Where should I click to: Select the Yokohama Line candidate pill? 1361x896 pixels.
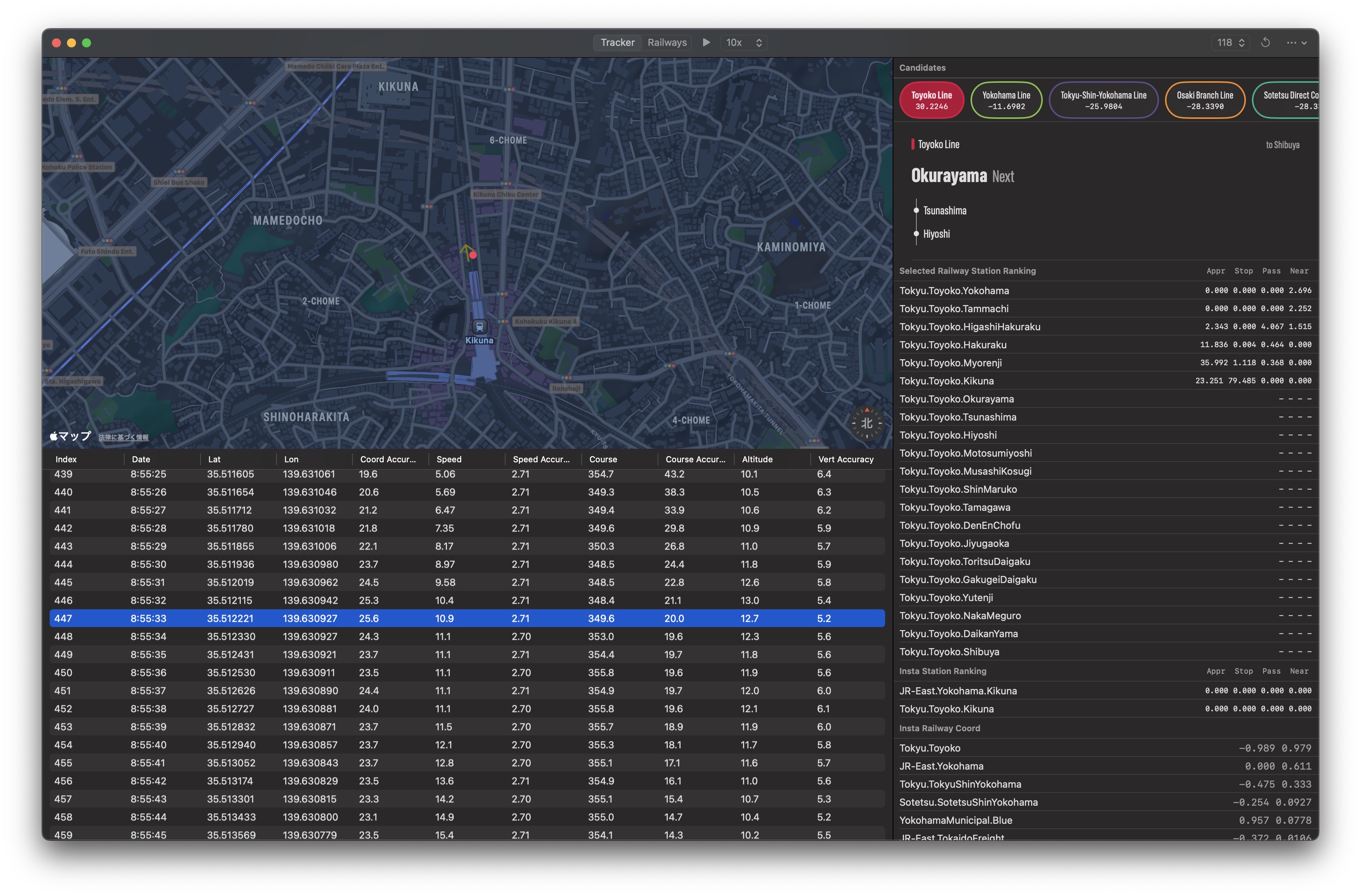point(1006,100)
